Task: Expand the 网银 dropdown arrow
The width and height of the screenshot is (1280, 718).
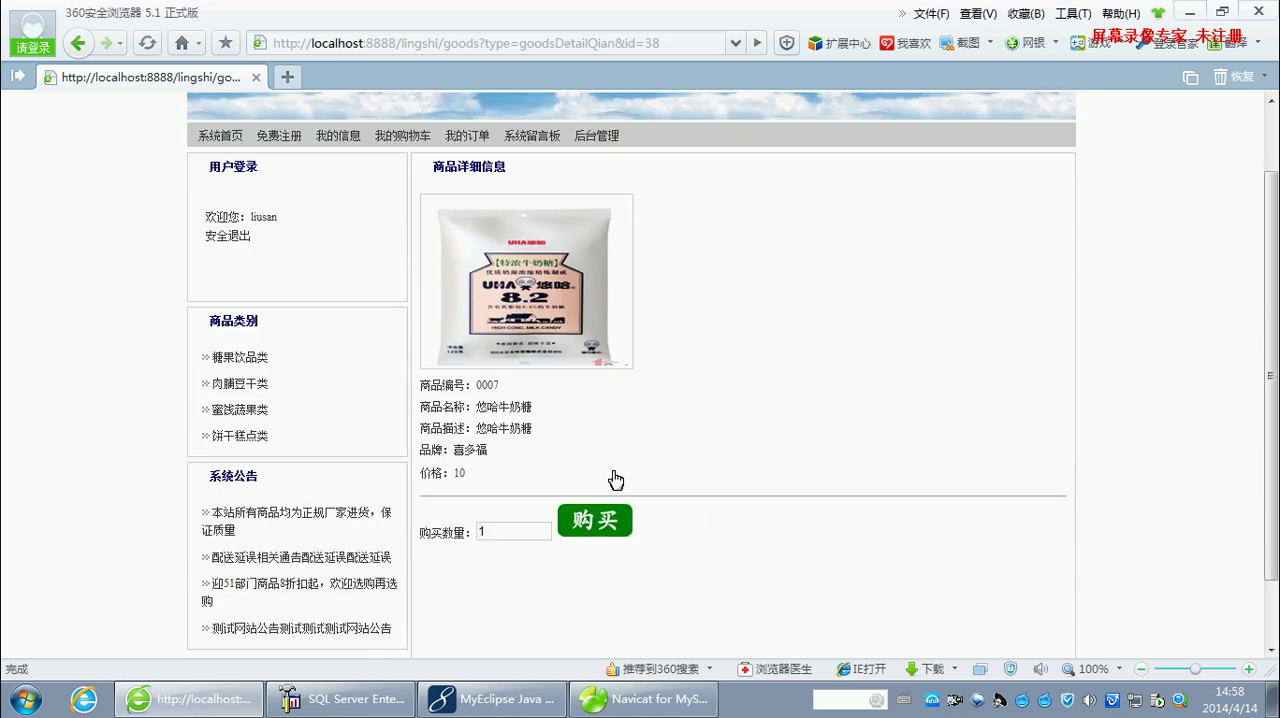Action: click(x=1055, y=43)
